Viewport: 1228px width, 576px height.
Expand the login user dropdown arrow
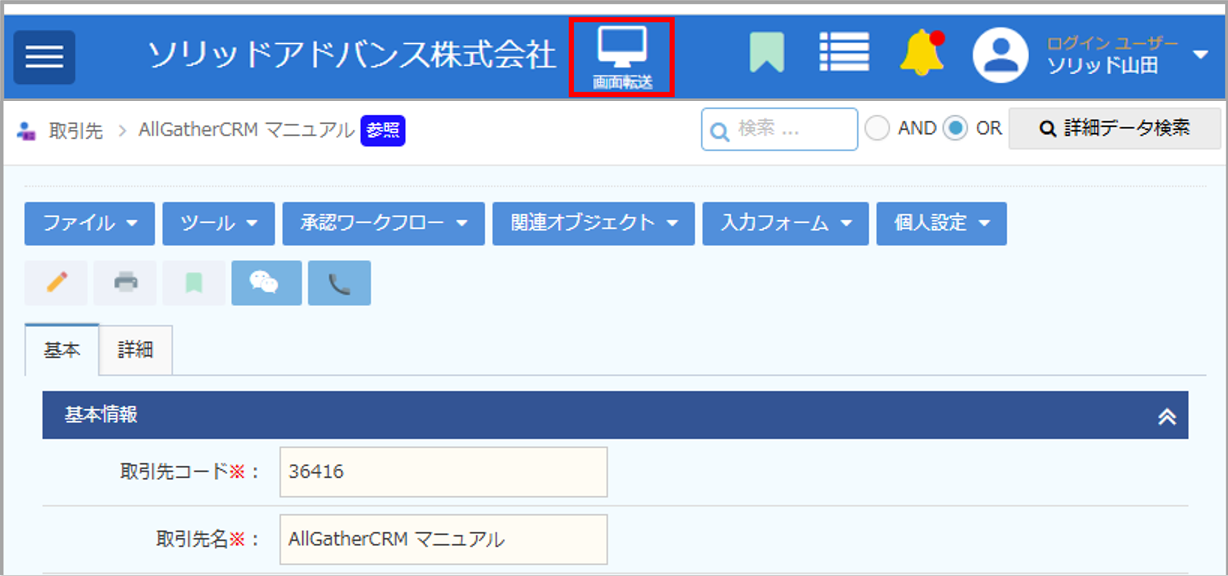pyautogui.click(x=1202, y=55)
